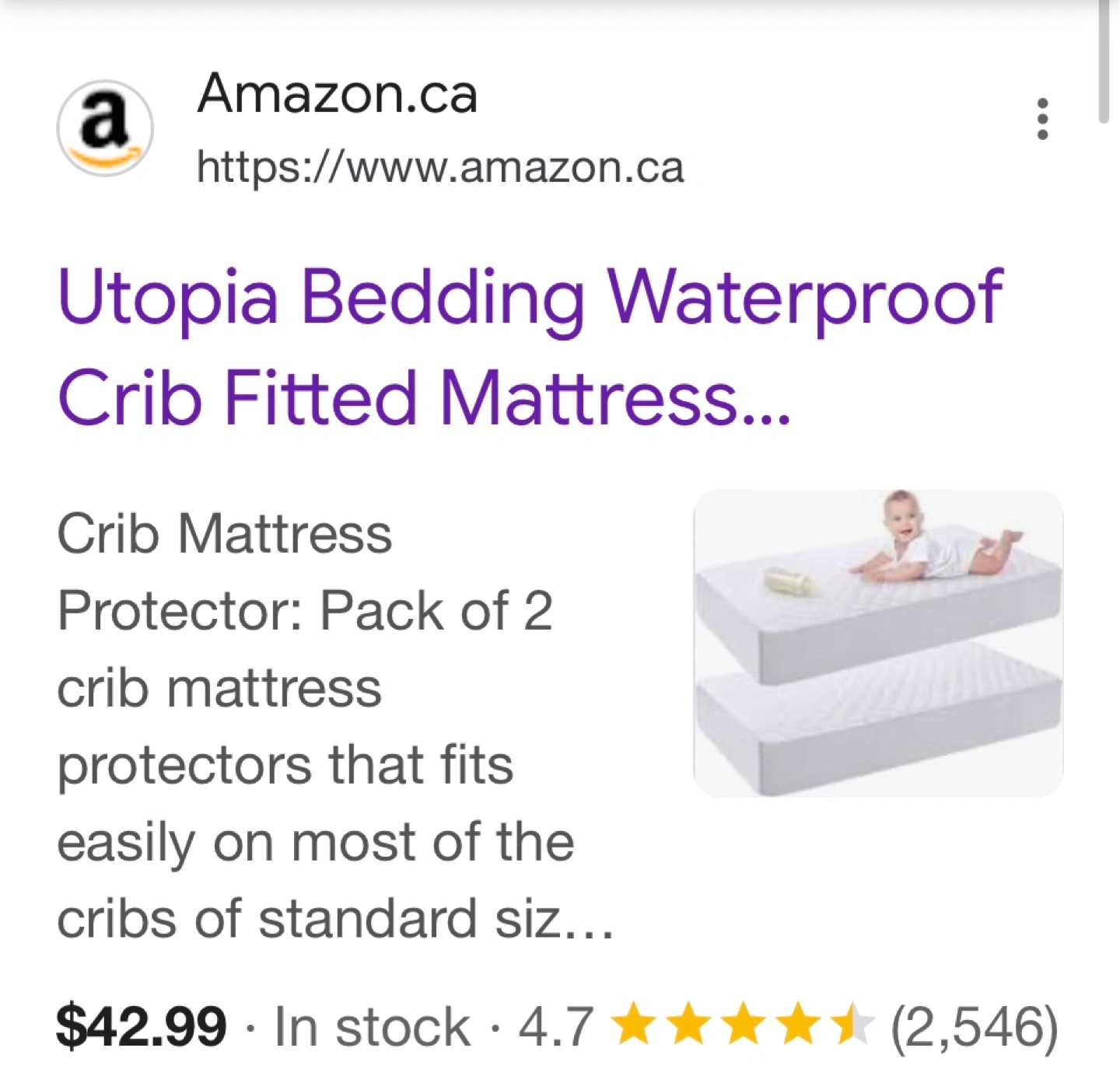1120x1083 pixels.
Task: Click the Amazon.ca site name
Action: pyautogui.click(x=337, y=94)
